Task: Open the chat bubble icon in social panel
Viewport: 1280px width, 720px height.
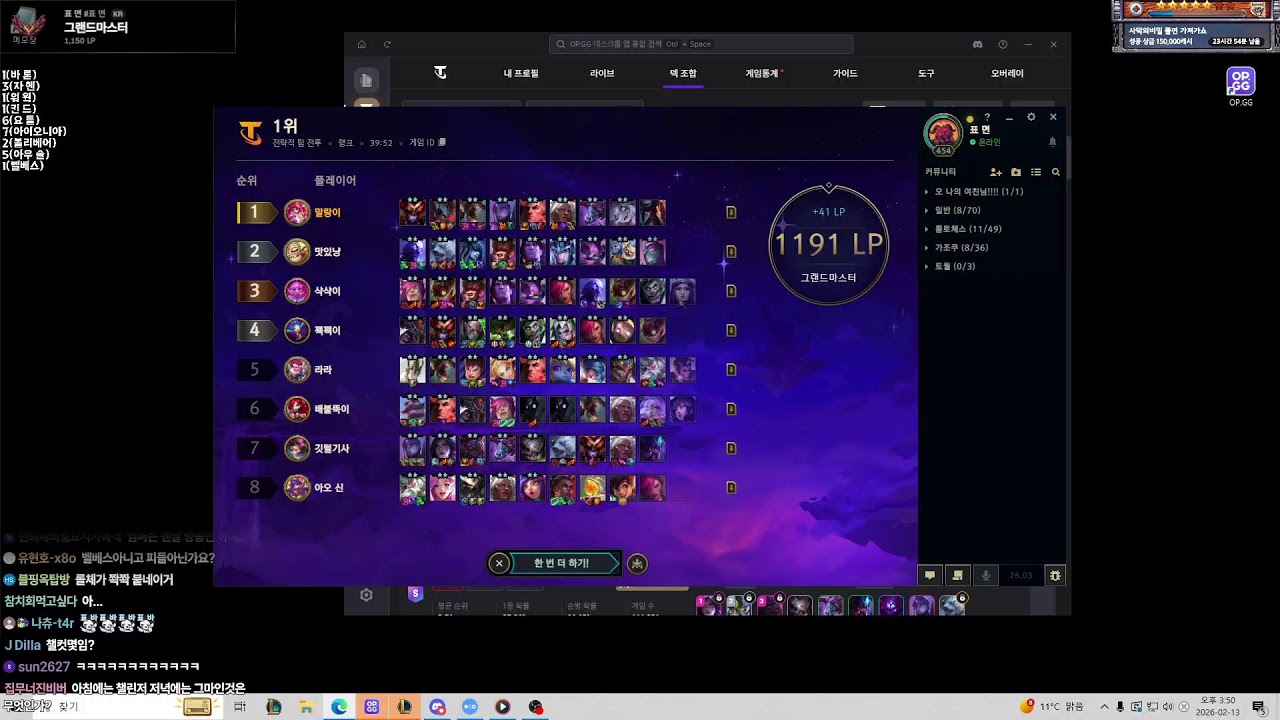Action: [930, 575]
